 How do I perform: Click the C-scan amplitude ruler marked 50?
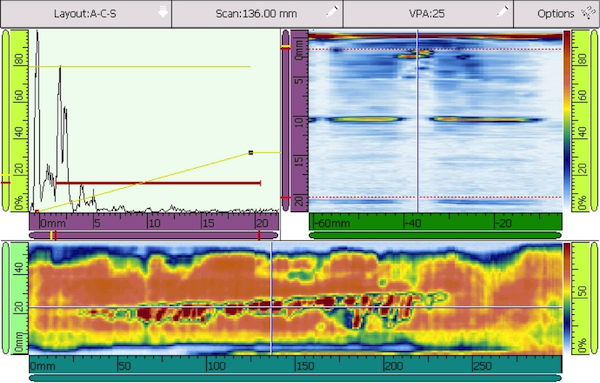point(580,298)
